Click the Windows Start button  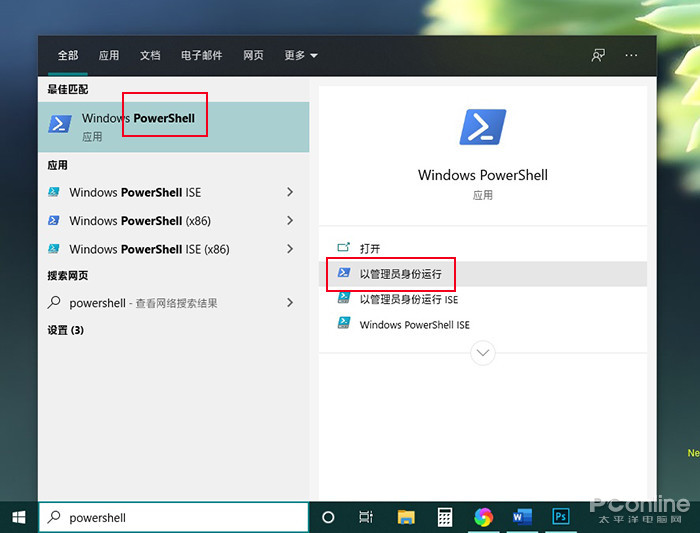(x=19, y=517)
